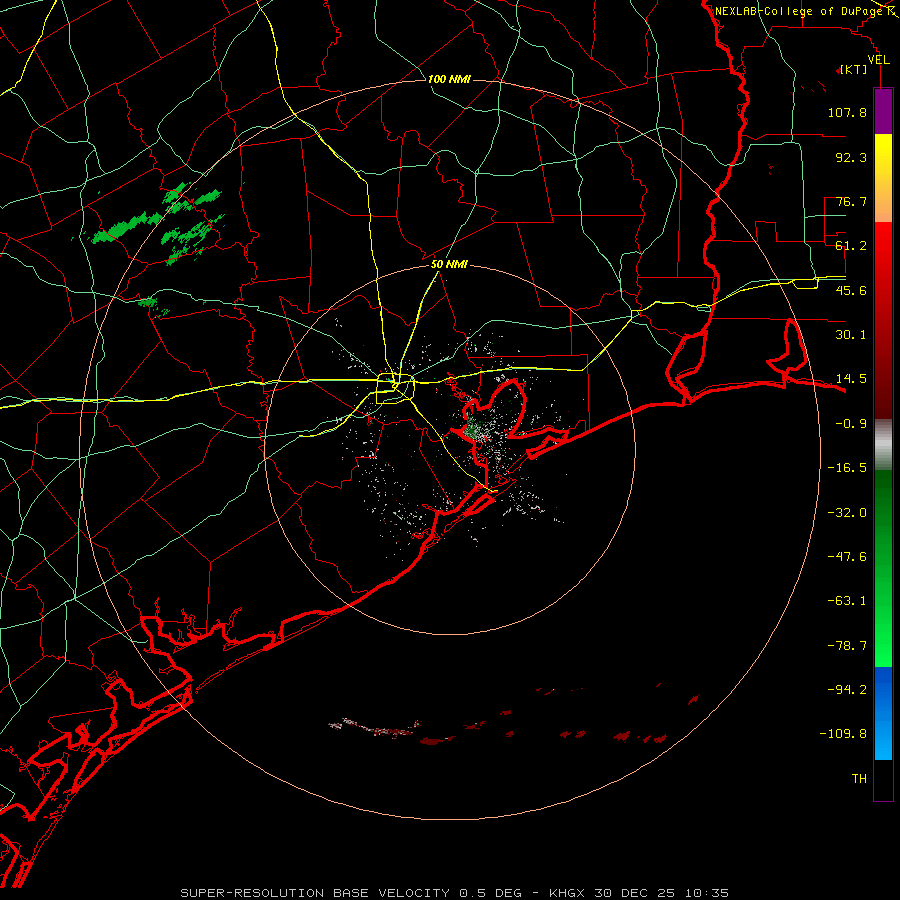
Task: Click the bright green segment of the color bar
Action: coord(883,568)
